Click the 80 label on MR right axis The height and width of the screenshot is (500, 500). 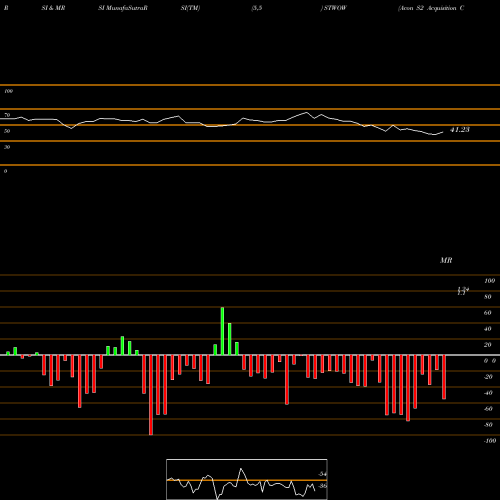(x=488, y=297)
